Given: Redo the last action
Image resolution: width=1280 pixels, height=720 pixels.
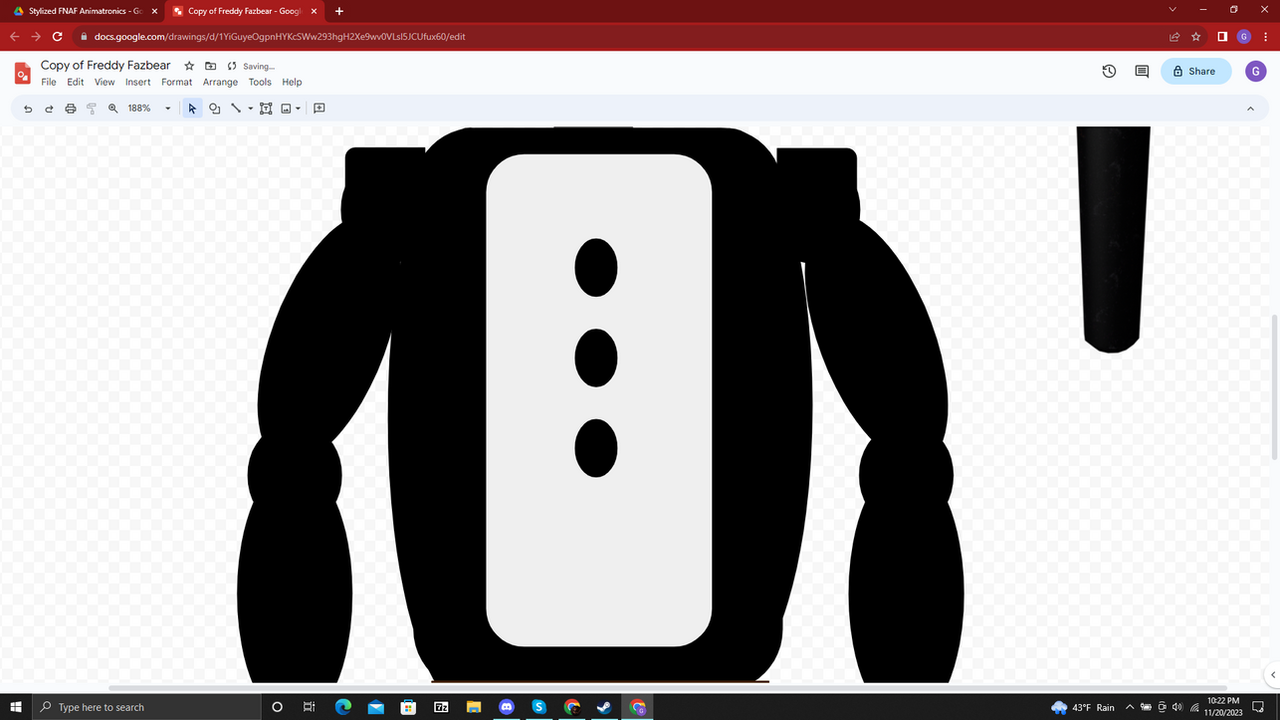Looking at the screenshot, I should point(49,108).
